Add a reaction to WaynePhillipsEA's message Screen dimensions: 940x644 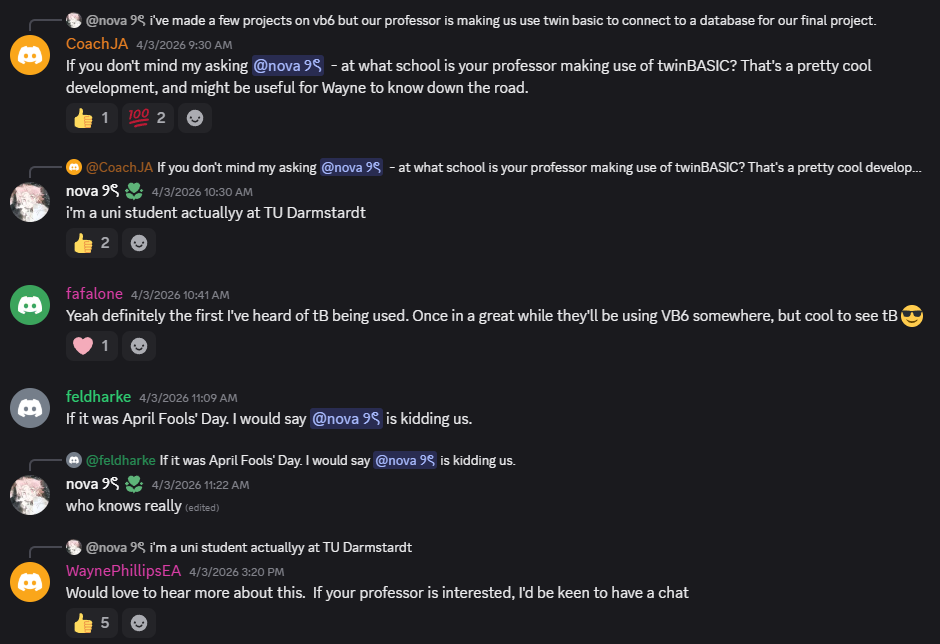[139, 623]
